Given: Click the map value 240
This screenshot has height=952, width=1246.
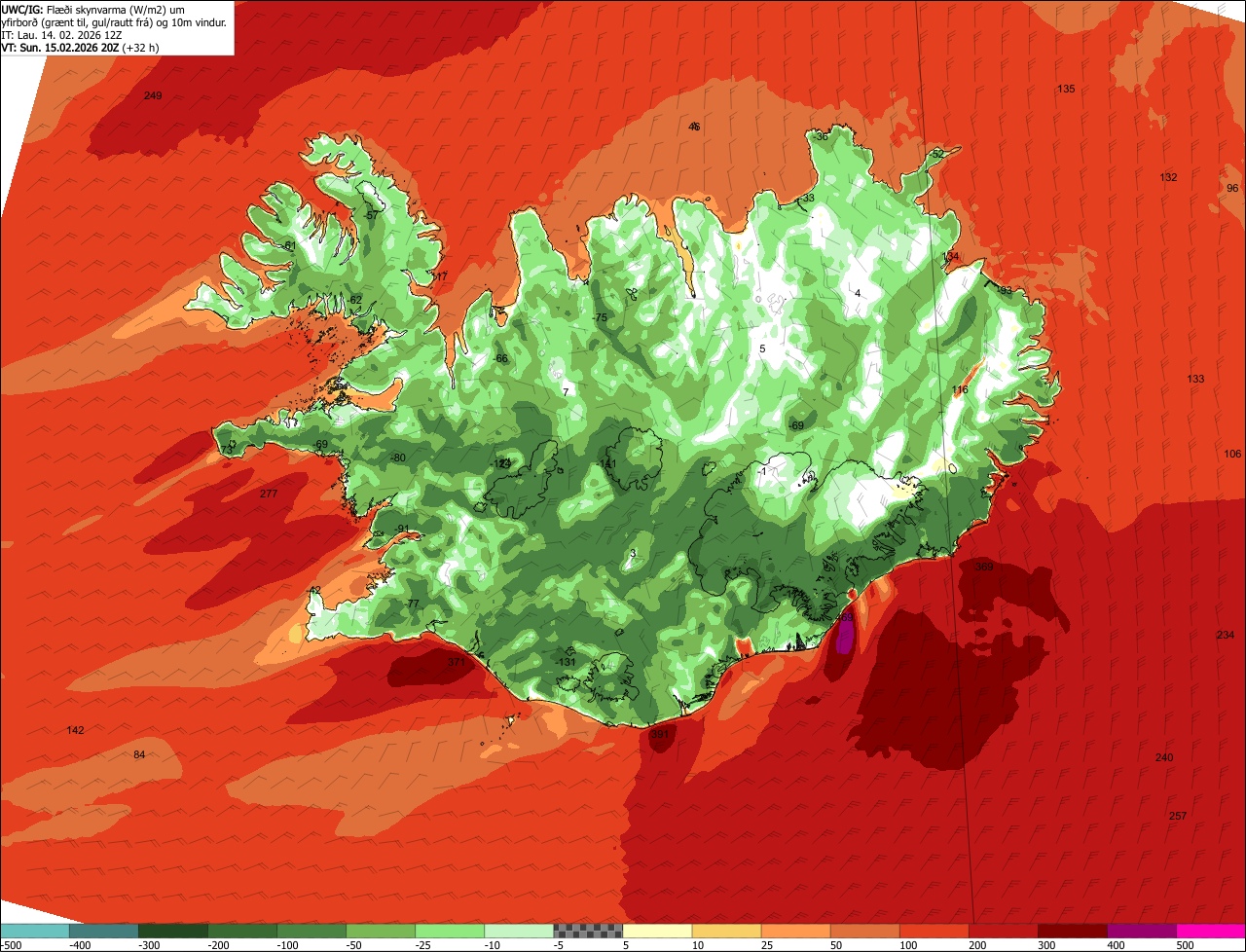Looking at the screenshot, I should click(1164, 757).
